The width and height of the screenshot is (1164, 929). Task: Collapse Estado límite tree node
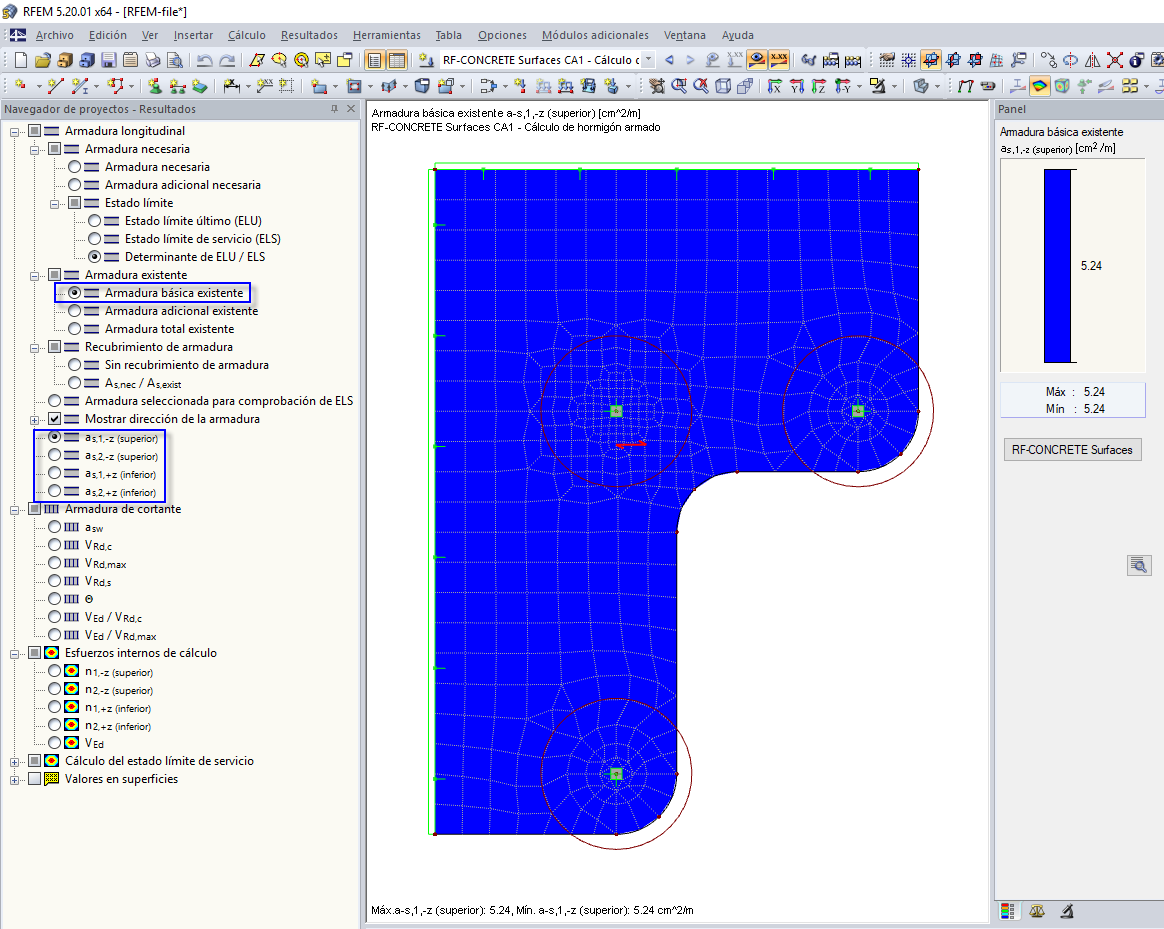pyautogui.click(x=54, y=204)
